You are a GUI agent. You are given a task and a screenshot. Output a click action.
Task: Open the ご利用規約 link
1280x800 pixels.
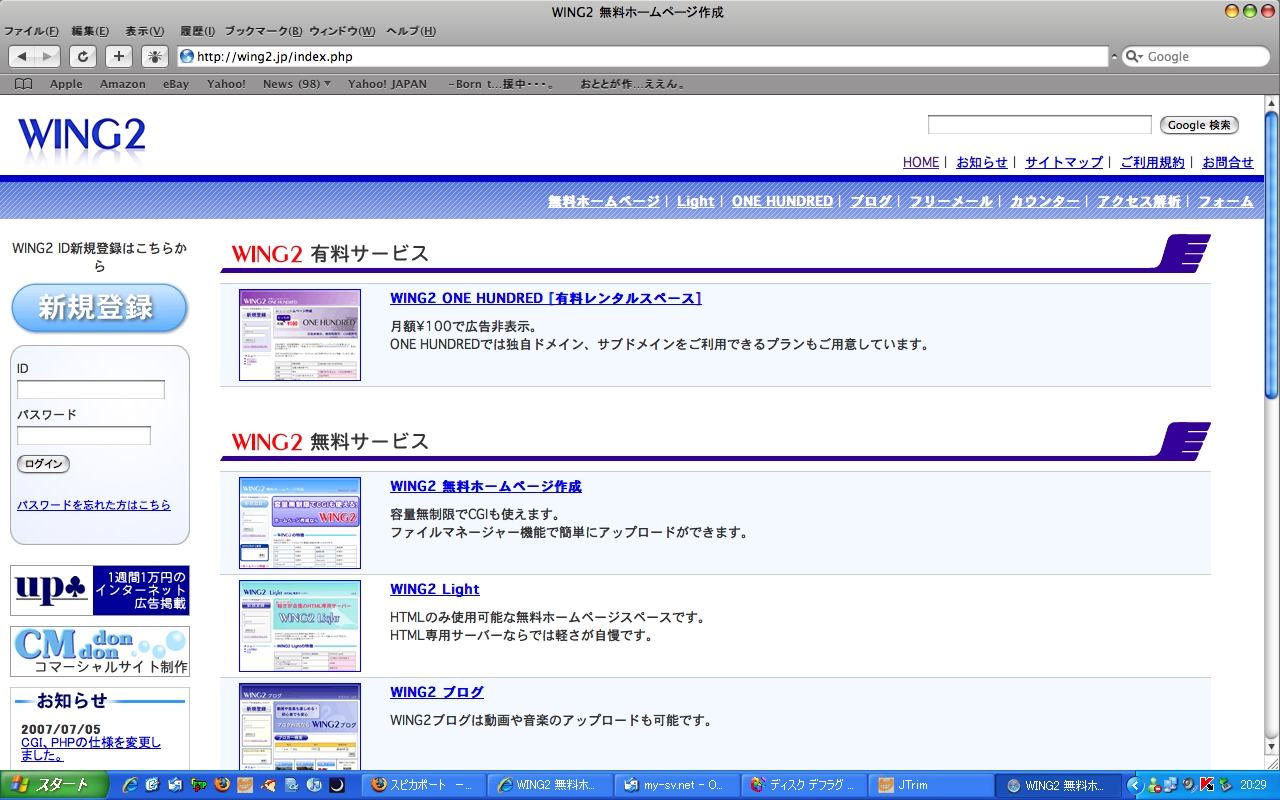coord(1152,162)
